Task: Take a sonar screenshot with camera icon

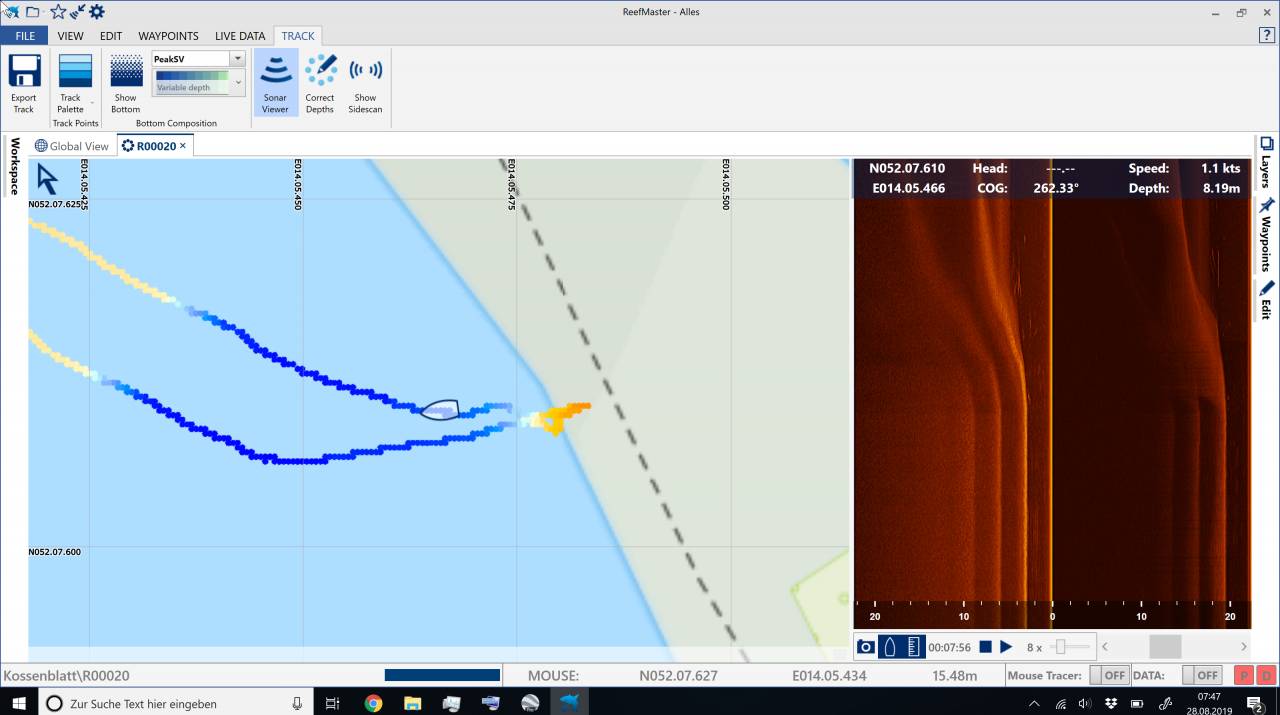Action: [866, 647]
